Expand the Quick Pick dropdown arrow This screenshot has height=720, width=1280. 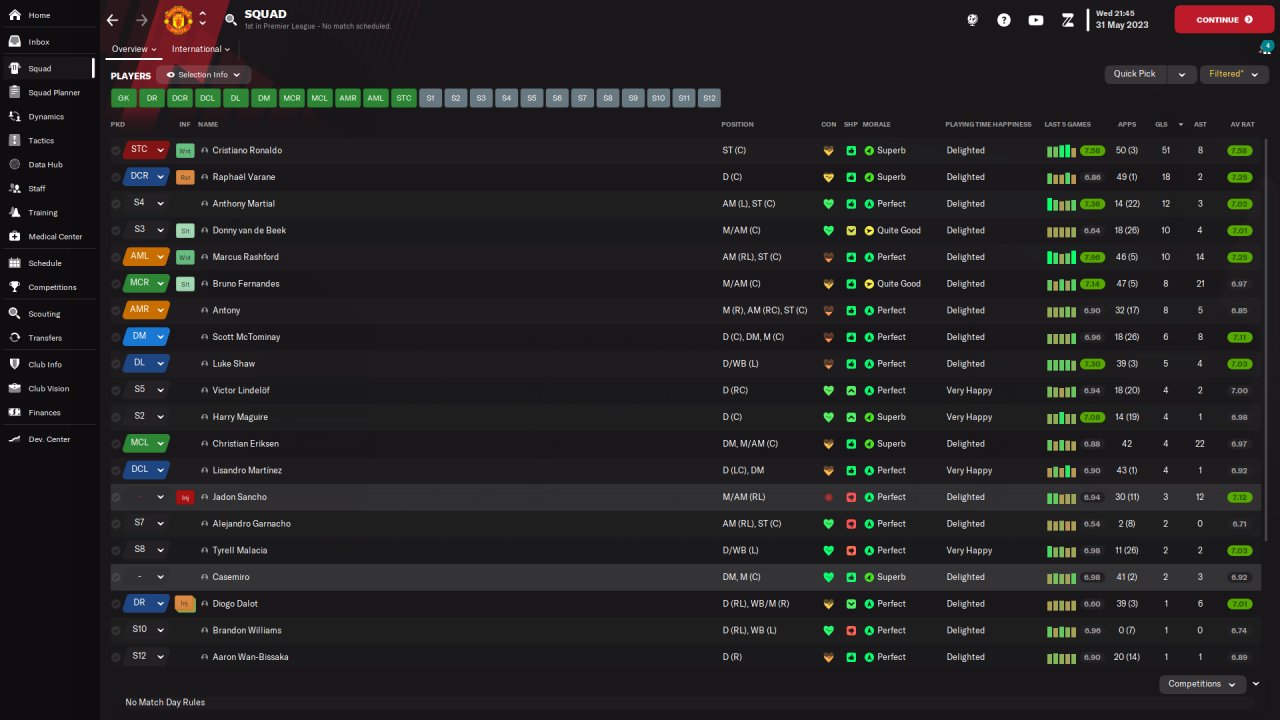(x=1183, y=74)
